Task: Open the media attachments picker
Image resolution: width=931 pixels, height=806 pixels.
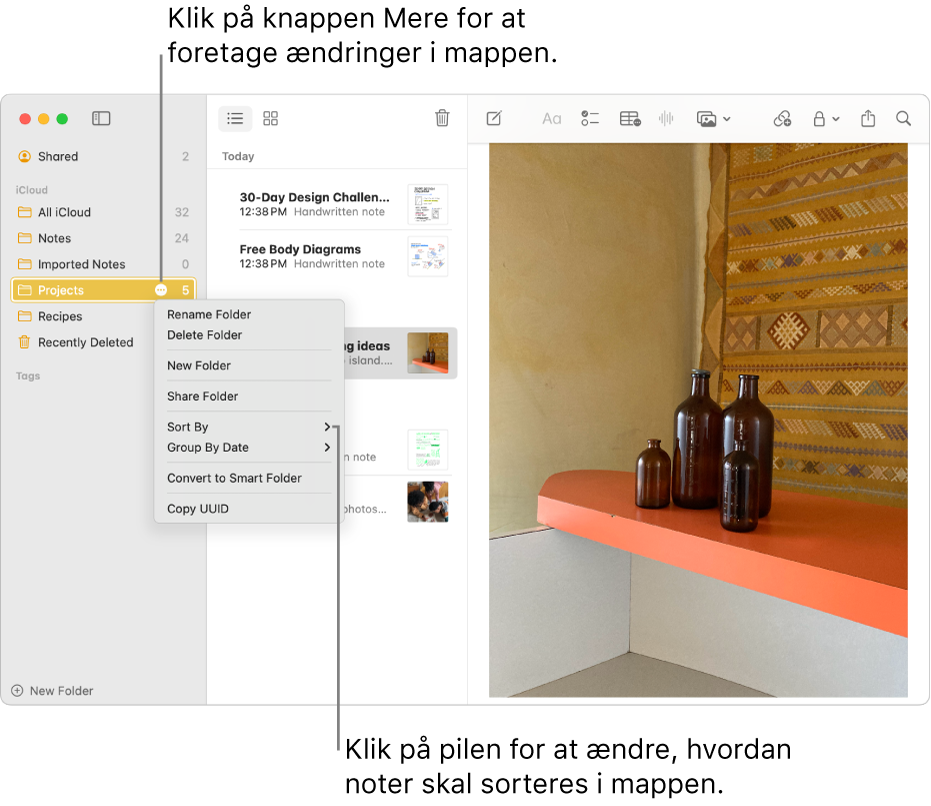Action: click(706, 119)
